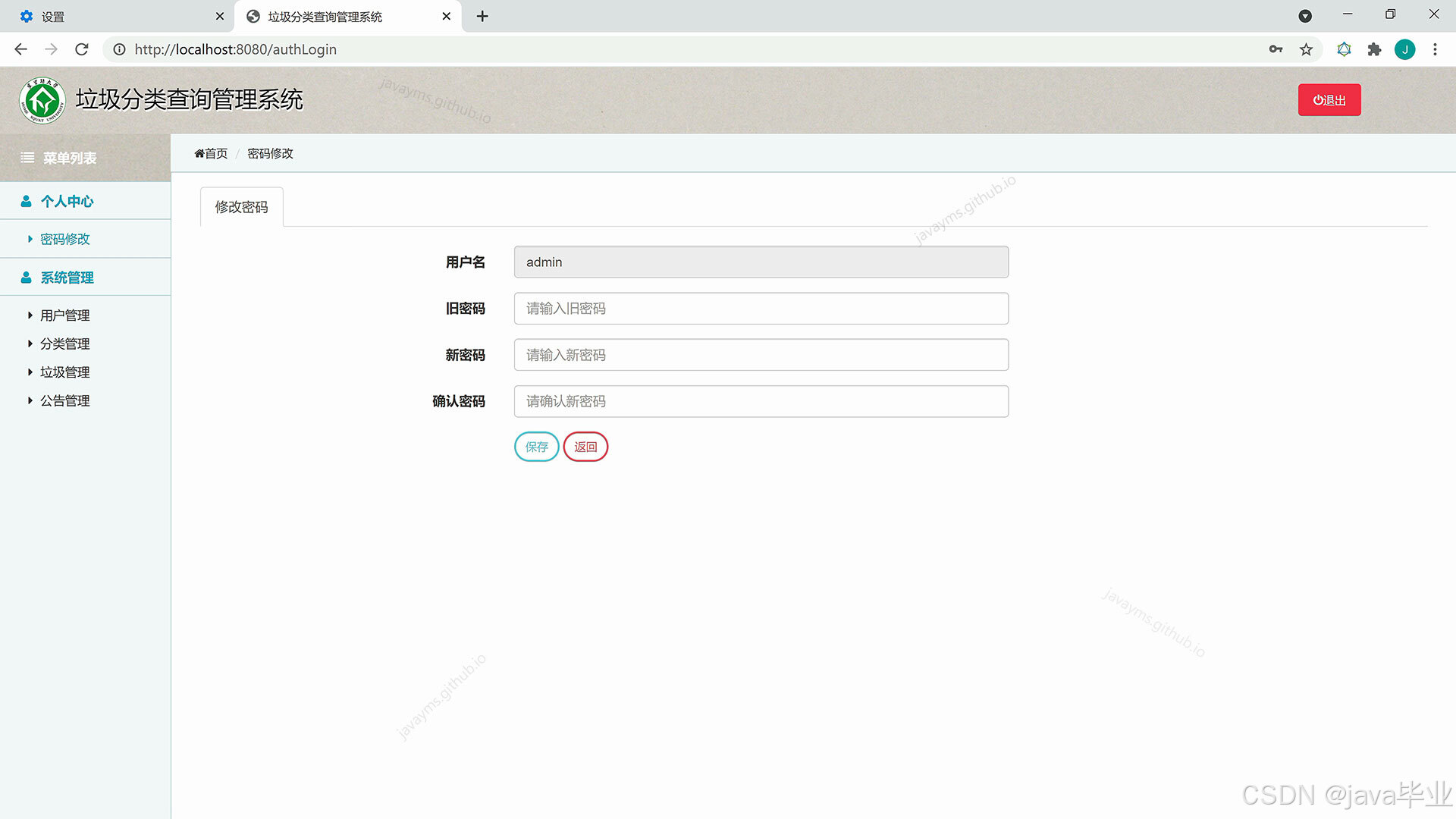Click the 公告管理 arrow marker

(x=30, y=400)
